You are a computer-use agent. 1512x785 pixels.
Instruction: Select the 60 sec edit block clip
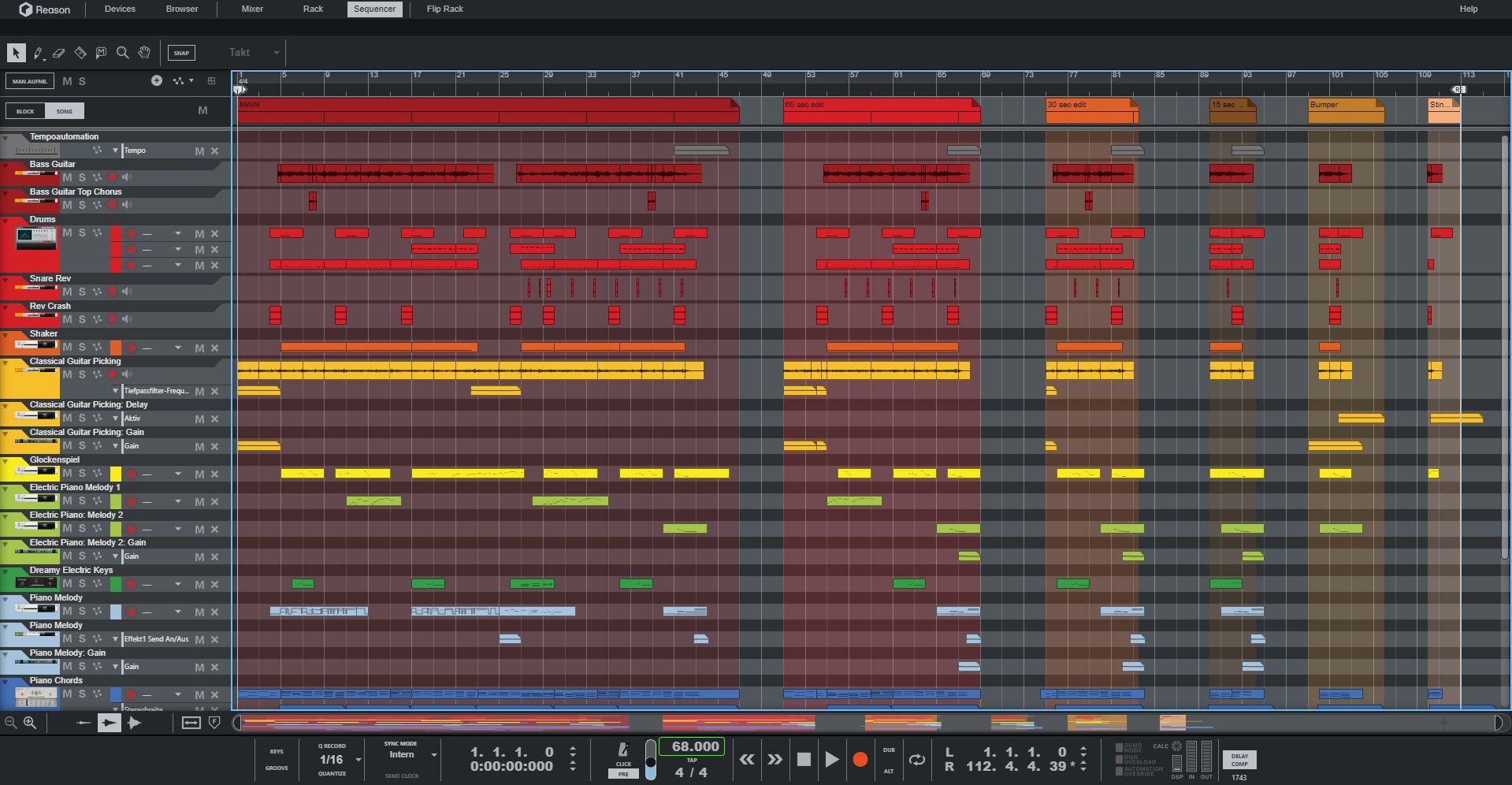click(882, 110)
